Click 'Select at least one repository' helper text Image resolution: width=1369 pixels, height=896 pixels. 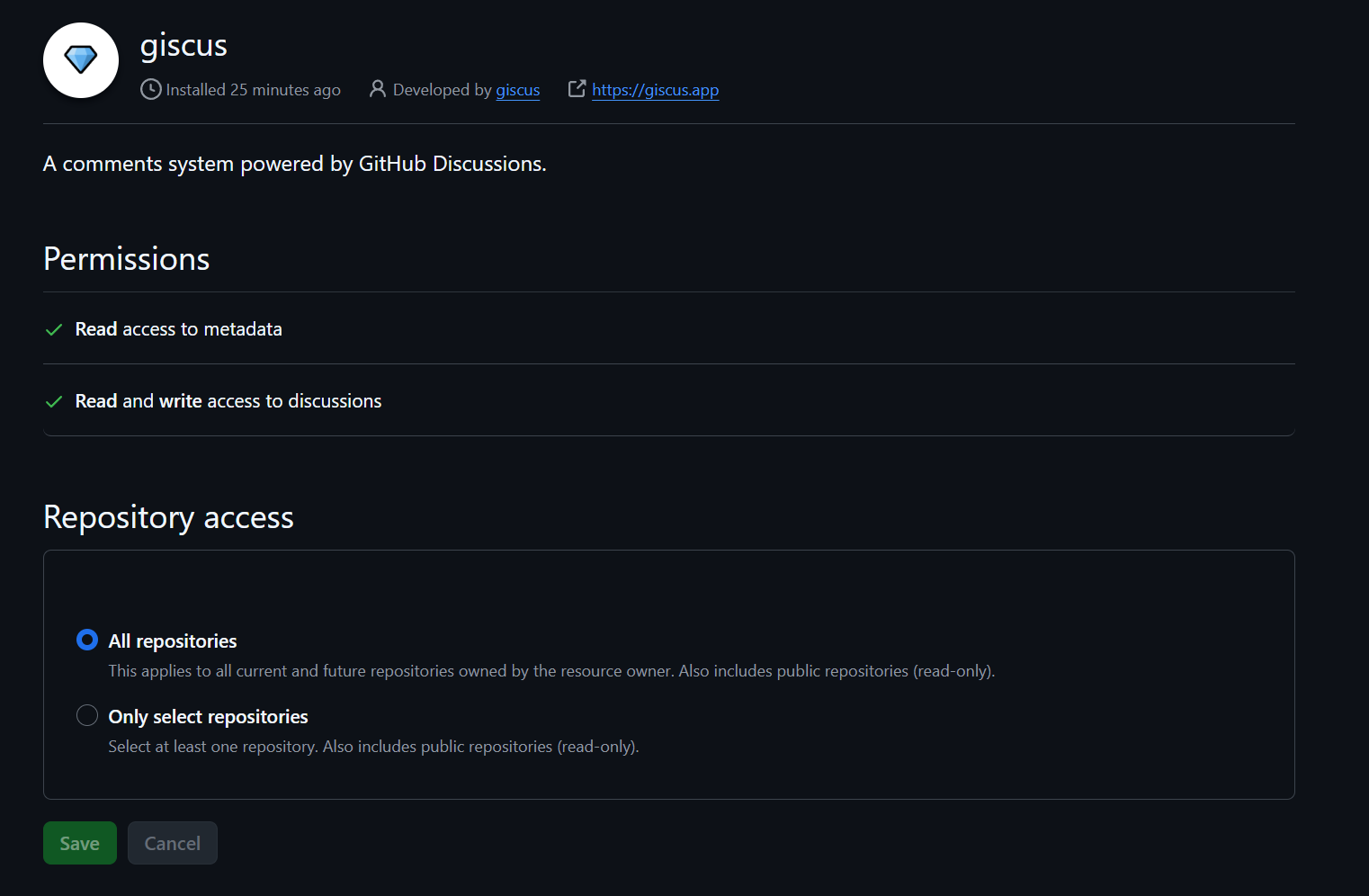[x=373, y=747]
